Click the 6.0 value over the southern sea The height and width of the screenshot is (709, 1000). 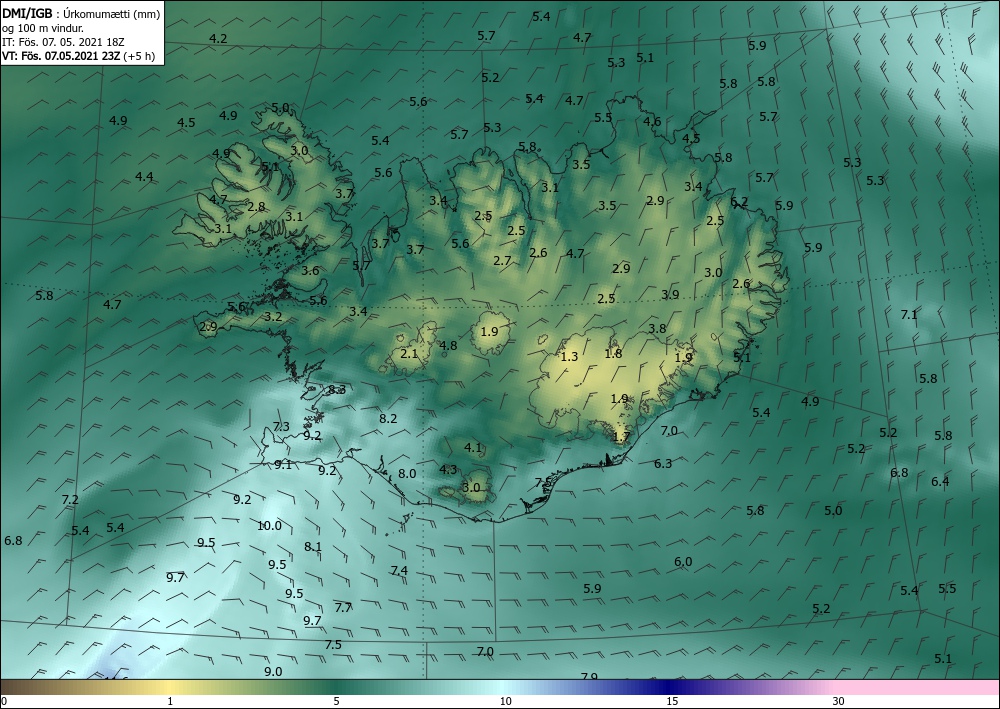[x=683, y=562]
